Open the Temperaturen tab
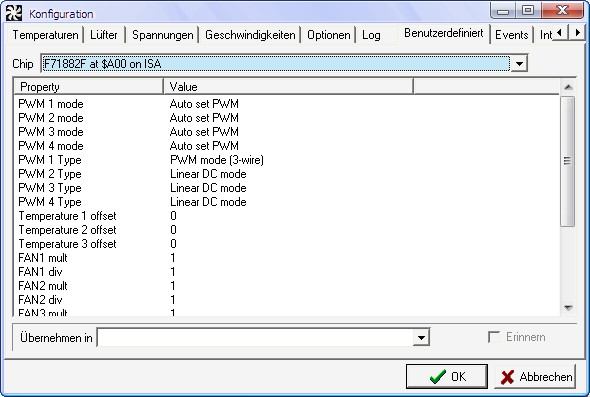The image size is (590, 397). click(45, 35)
